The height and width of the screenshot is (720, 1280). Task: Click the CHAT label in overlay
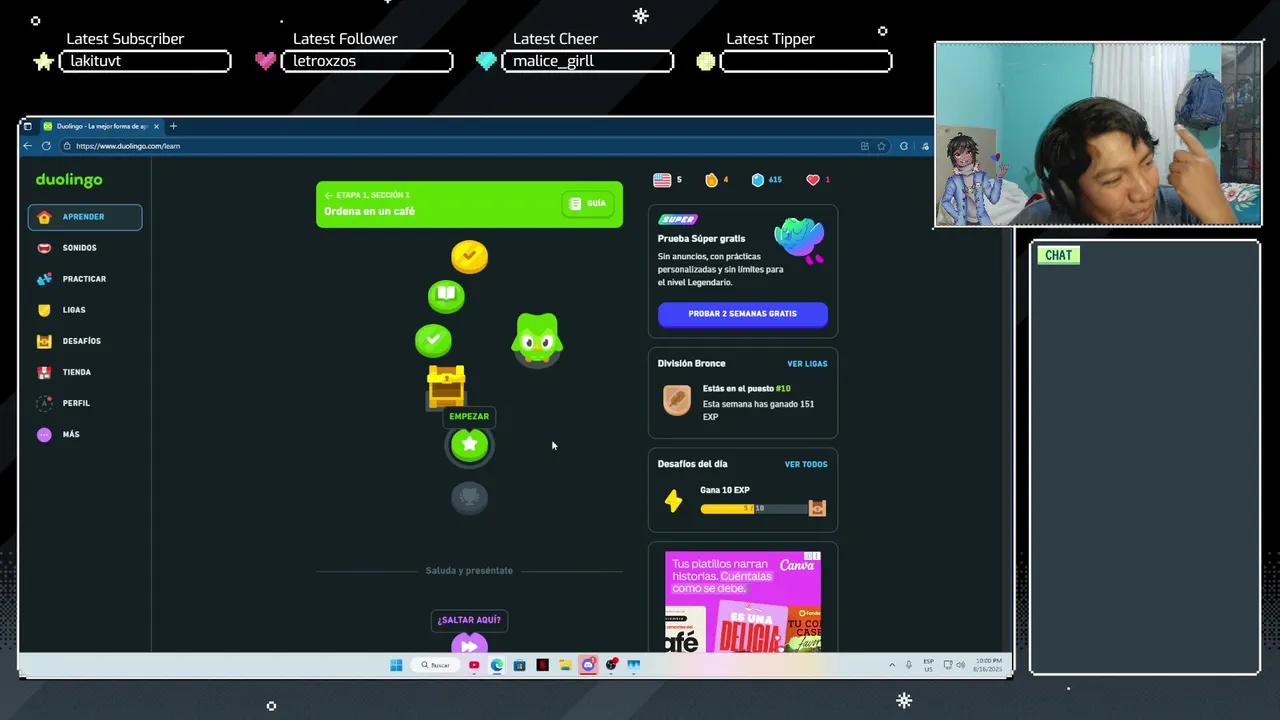1058,255
